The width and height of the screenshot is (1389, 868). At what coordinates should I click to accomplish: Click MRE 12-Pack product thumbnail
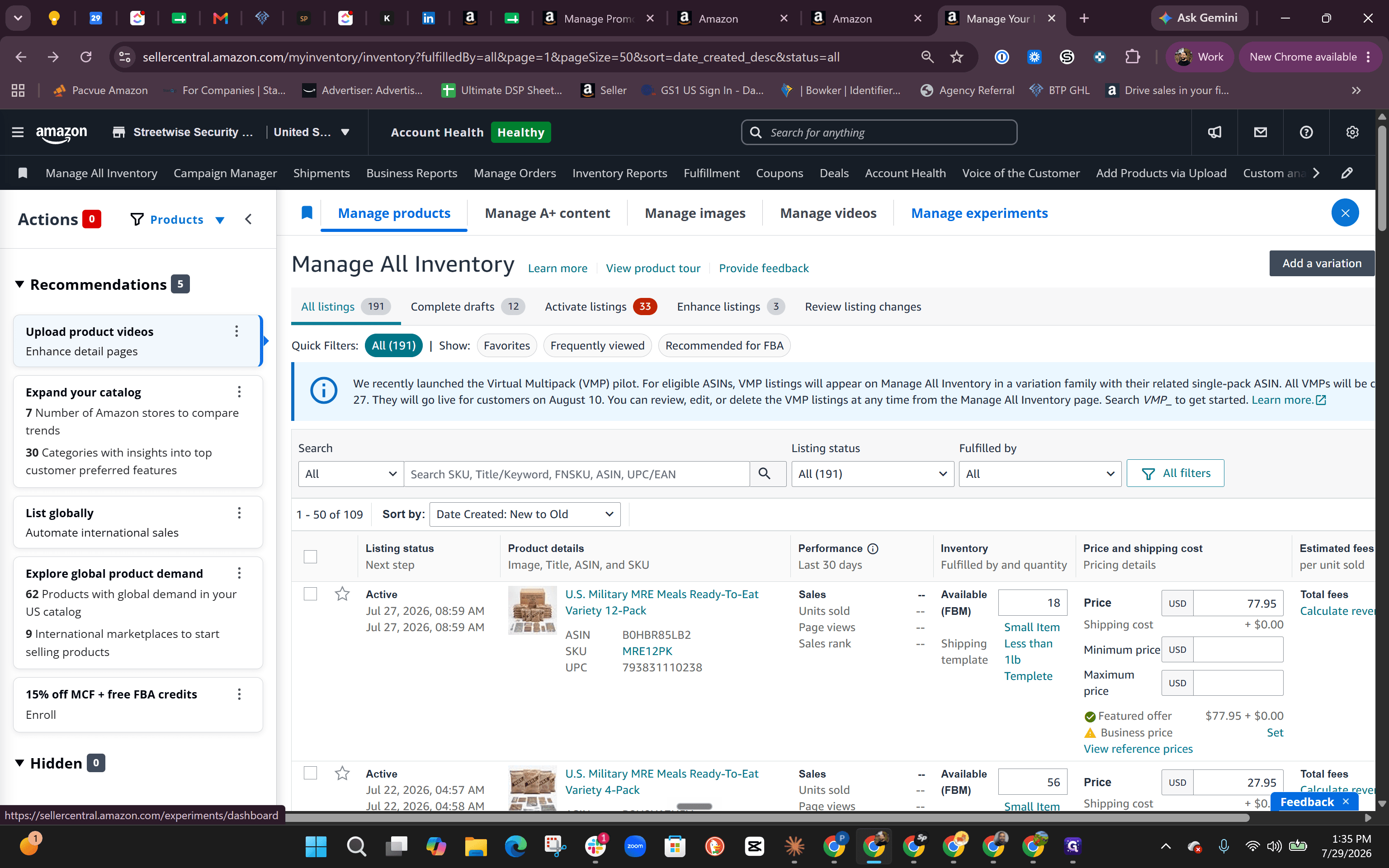click(x=532, y=610)
